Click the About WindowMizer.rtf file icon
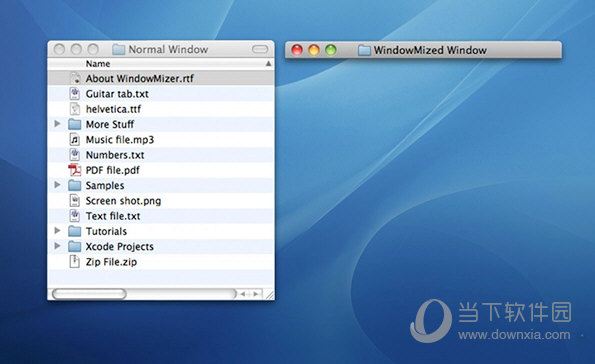595x364 pixels. (x=75, y=78)
